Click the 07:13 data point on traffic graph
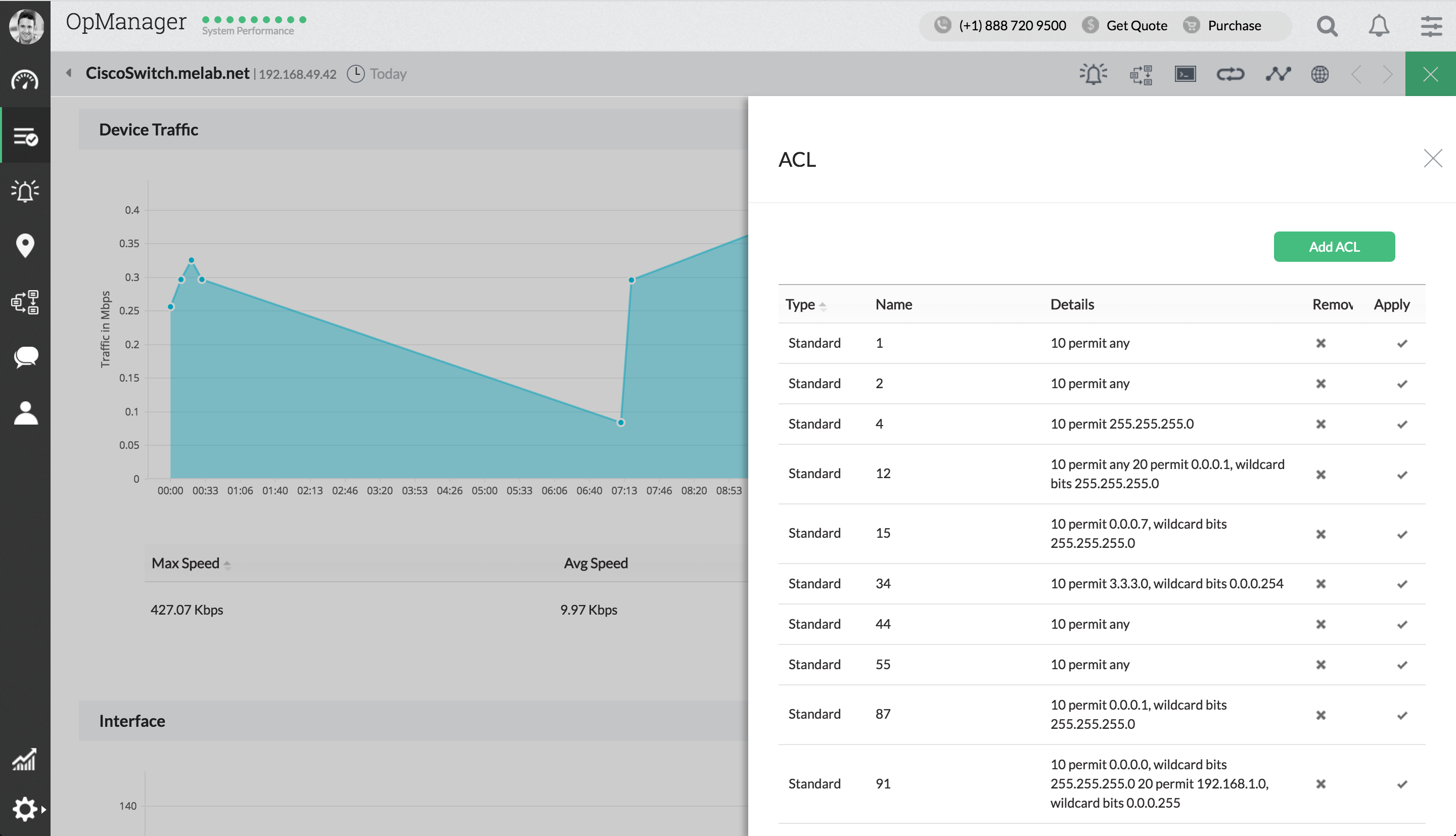Viewport: 1456px width, 836px height. click(621, 423)
